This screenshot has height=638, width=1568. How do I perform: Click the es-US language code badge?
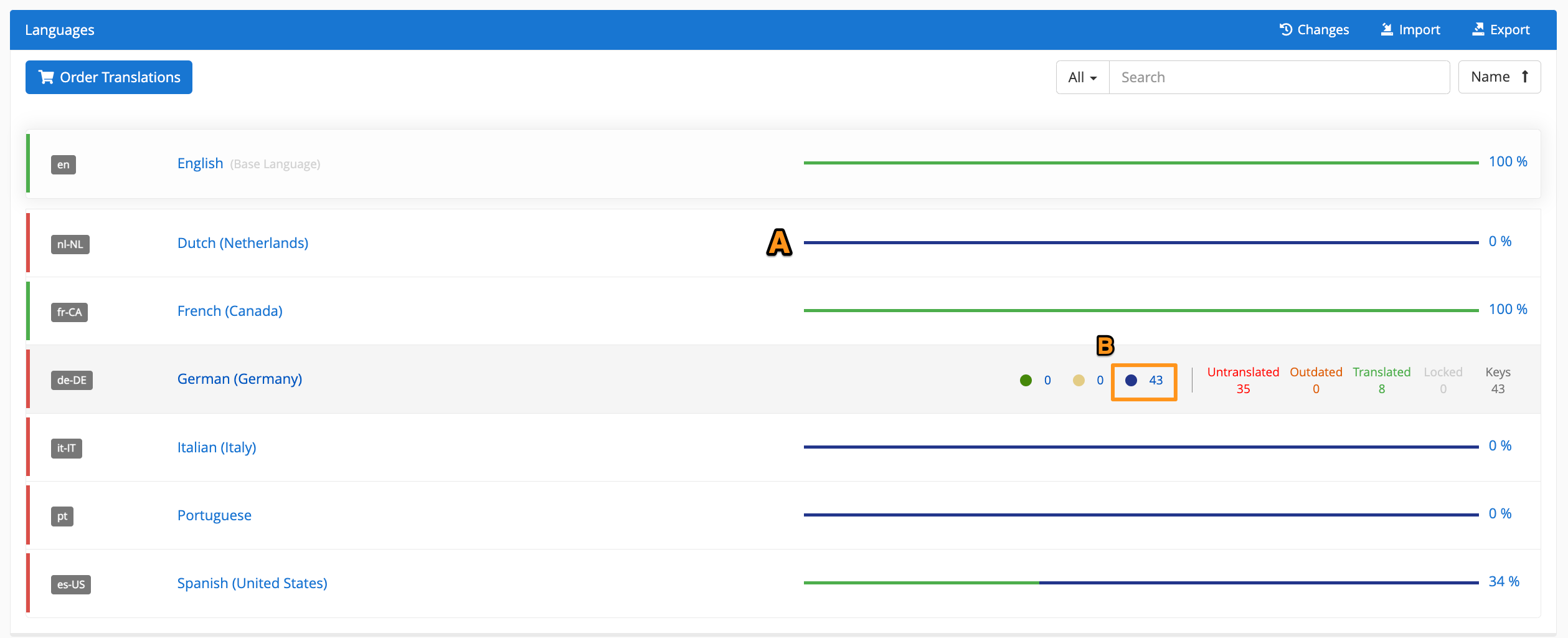[x=71, y=584]
